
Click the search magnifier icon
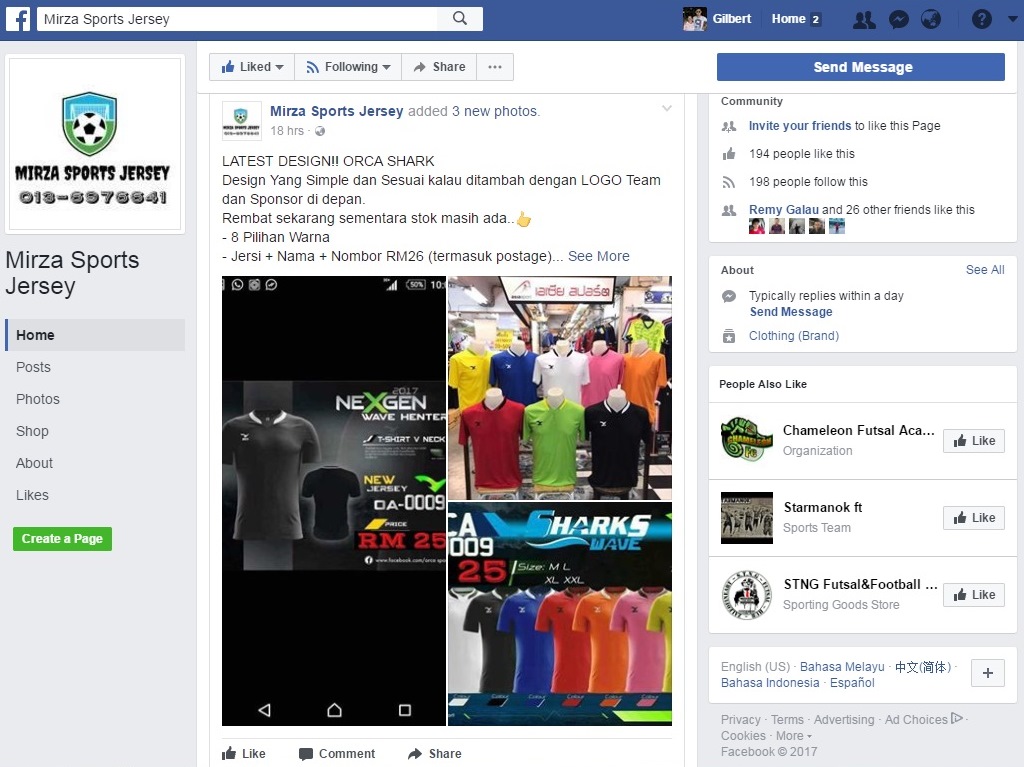pyautogui.click(x=460, y=19)
